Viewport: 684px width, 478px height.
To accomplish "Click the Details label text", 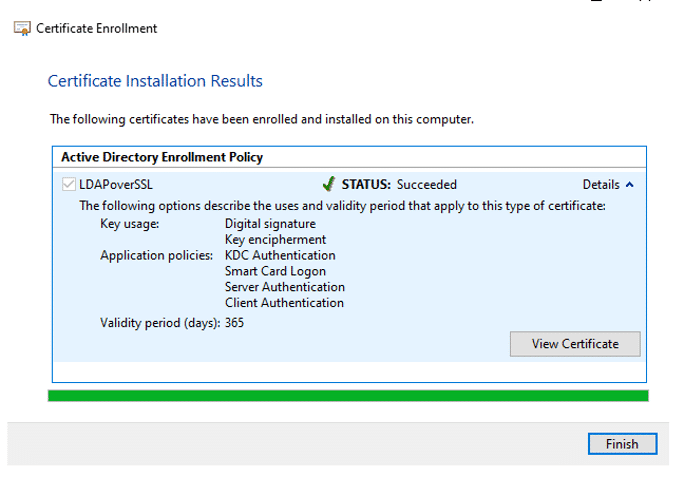I will (x=601, y=184).
